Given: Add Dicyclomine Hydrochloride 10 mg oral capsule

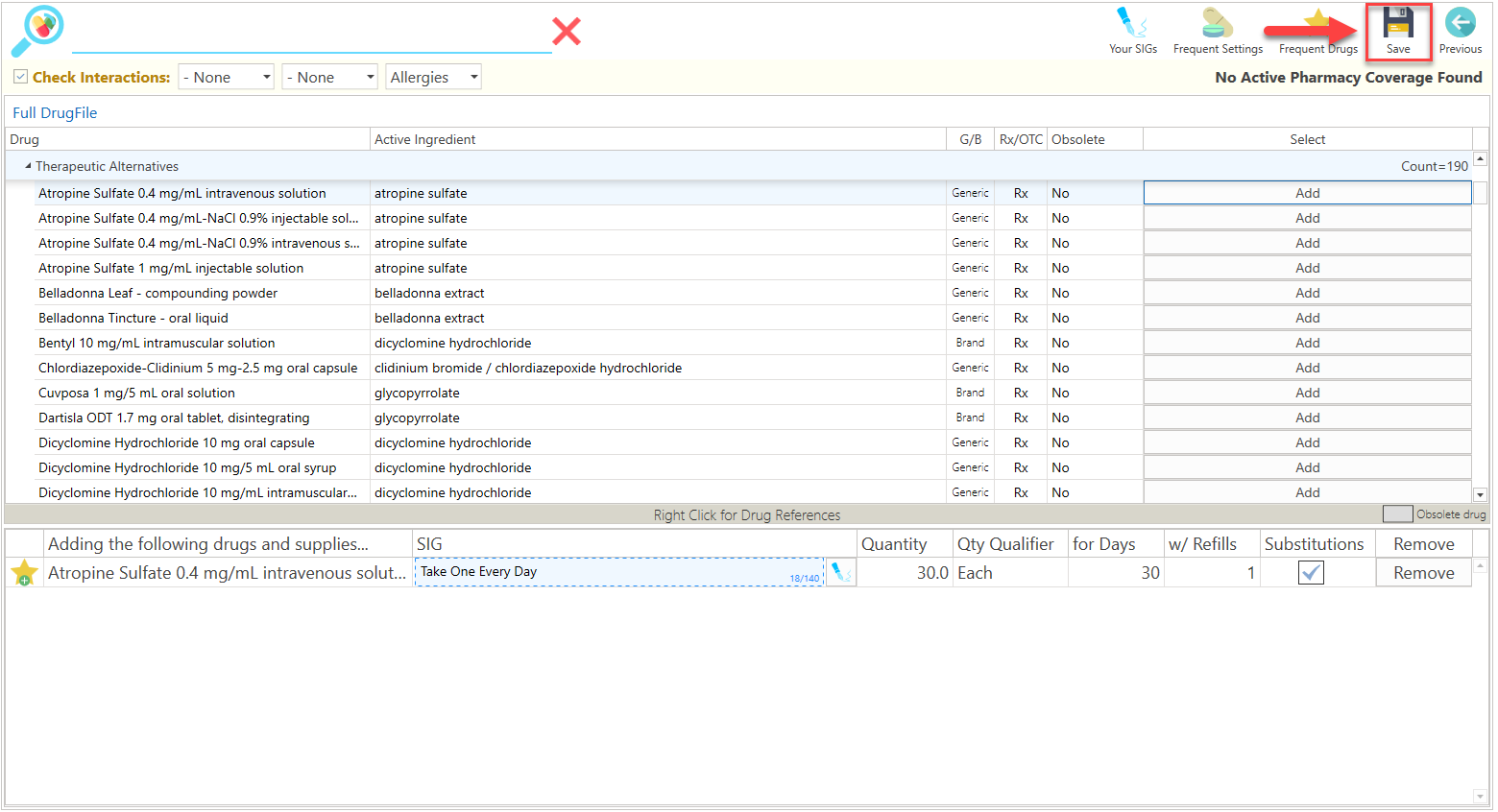Looking at the screenshot, I should click(1307, 442).
